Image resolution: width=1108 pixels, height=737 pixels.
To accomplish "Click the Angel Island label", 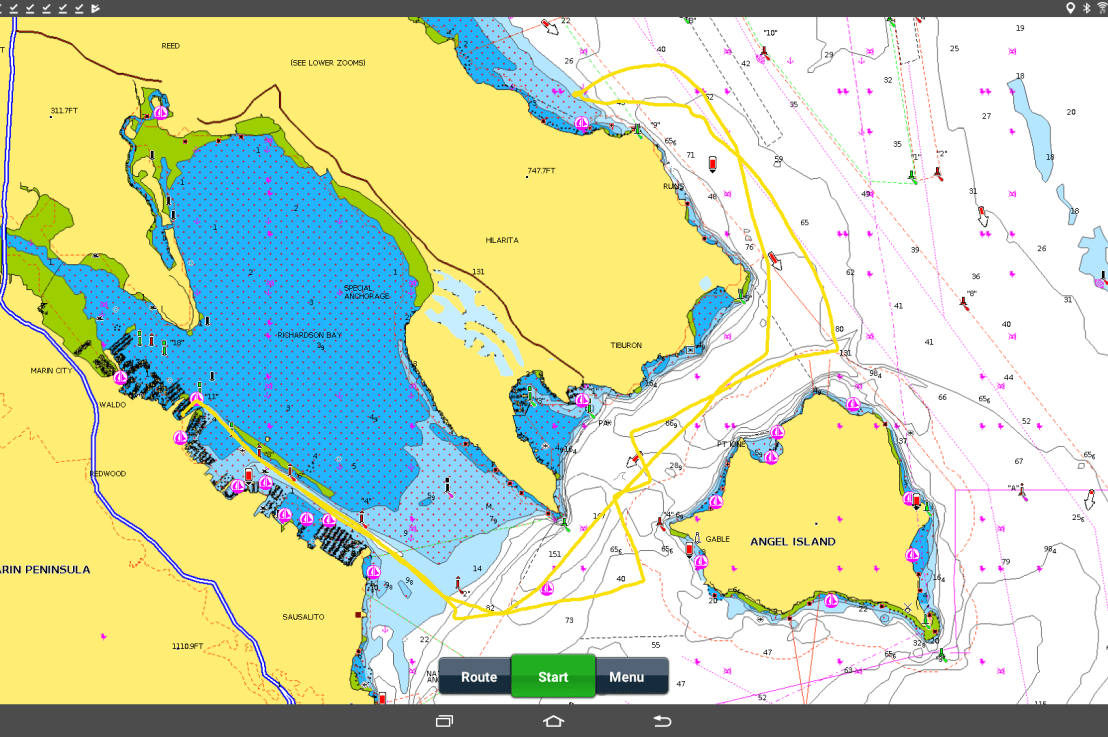I will pos(792,541).
